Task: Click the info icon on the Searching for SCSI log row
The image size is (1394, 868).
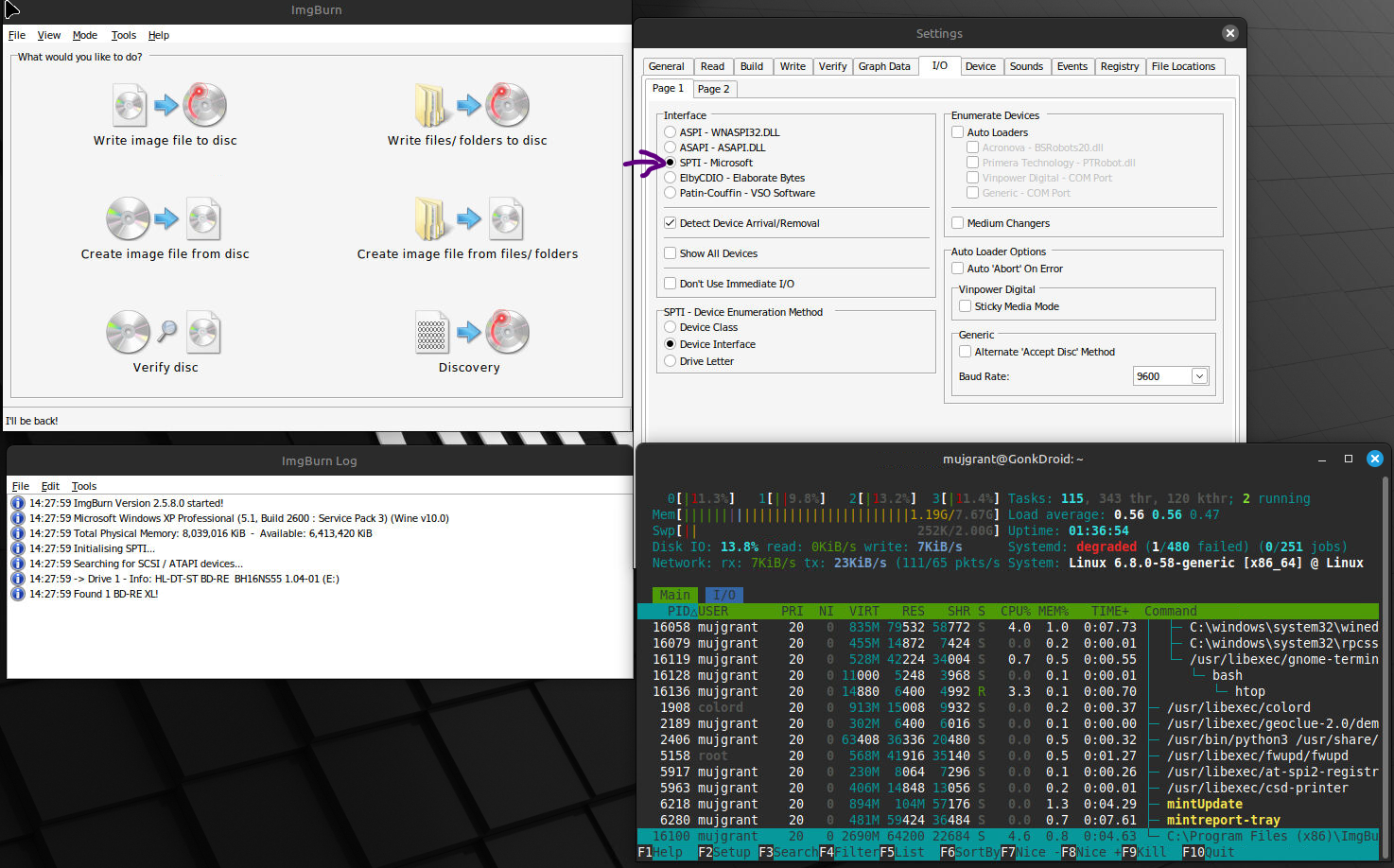Action: click(x=17, y=564)
